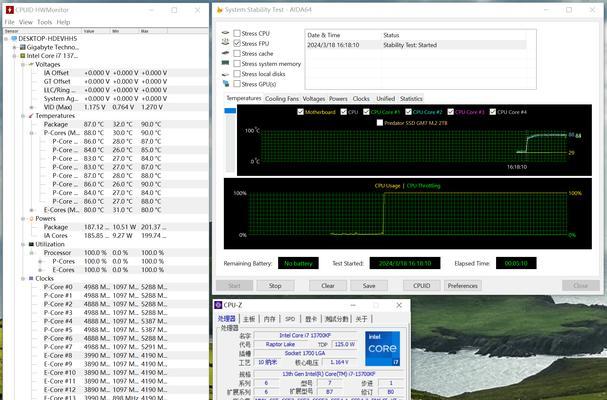Collapse the Clocks section

[x=23, y=278]
